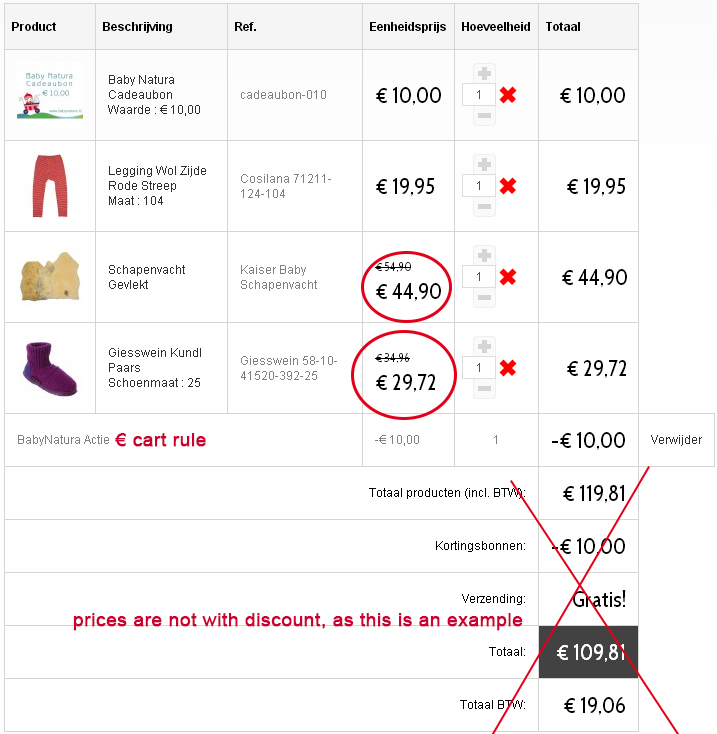This screenshot has height=734, width=717.
Task: Open Schapenvacht Gevlekt product description link
Action: pos(146,277)
